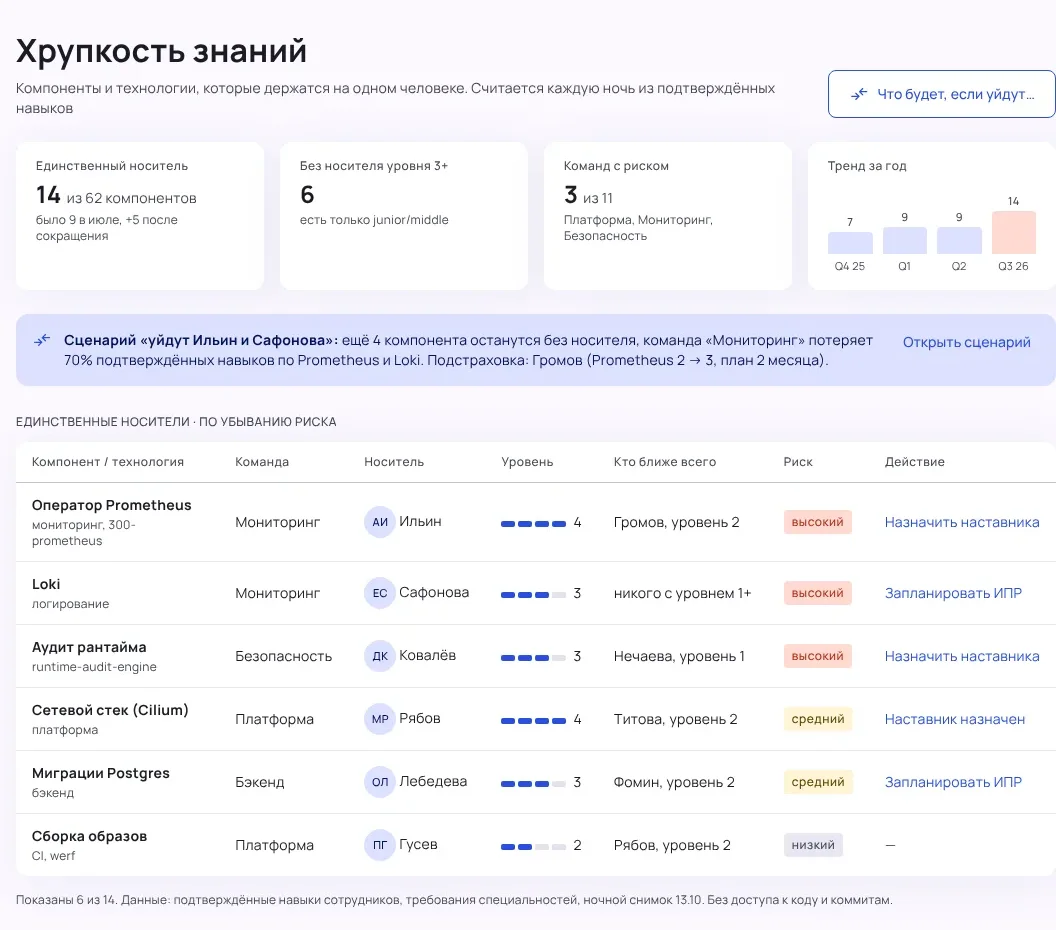Click the component name «Сетевой стек (Cilium)»
Viewport: 1056px width, 930px height.
(110, 710)
